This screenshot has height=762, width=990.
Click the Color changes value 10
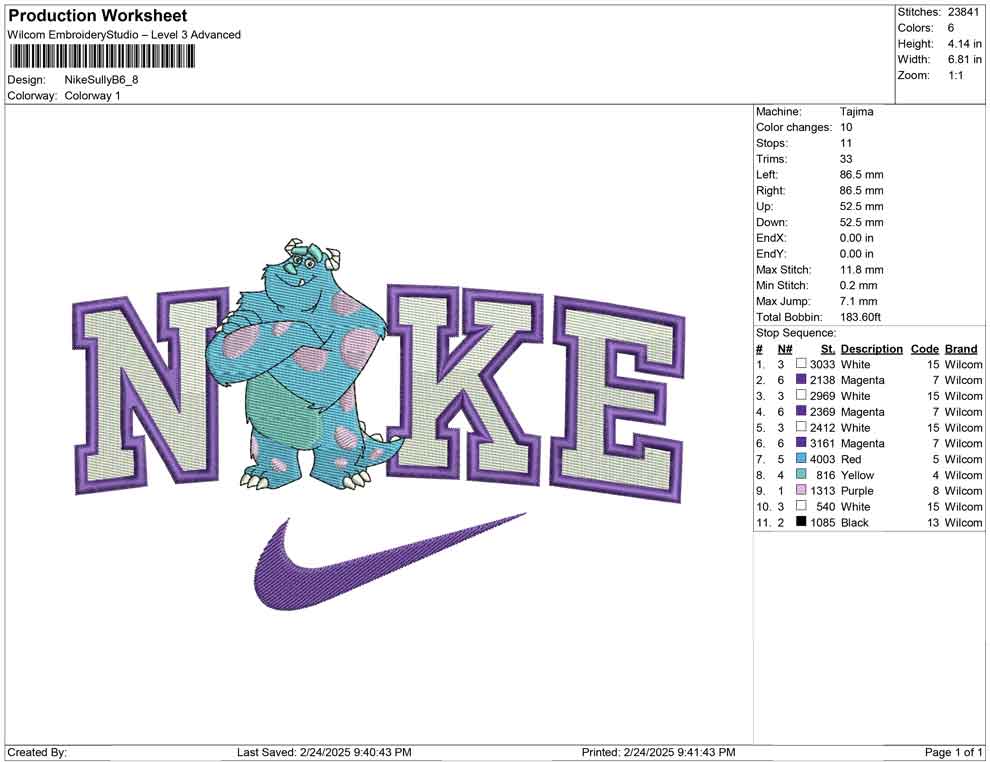(846, 128)
